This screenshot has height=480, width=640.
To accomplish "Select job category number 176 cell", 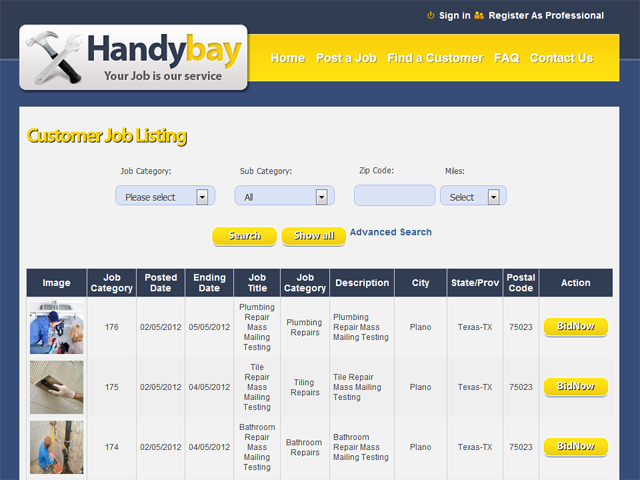I will (x=111, y=327).
